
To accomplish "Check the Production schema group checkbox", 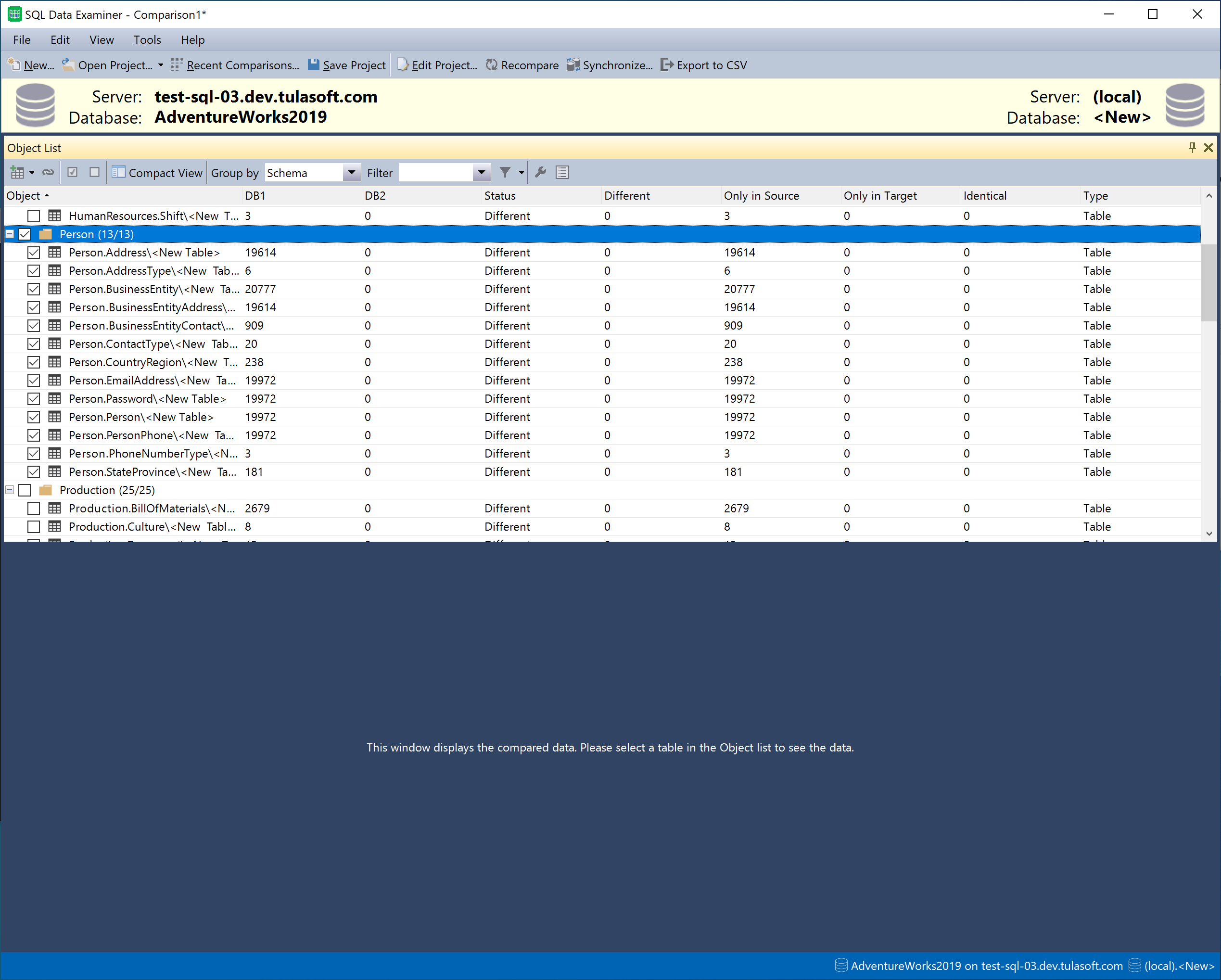I will [25, 490].
